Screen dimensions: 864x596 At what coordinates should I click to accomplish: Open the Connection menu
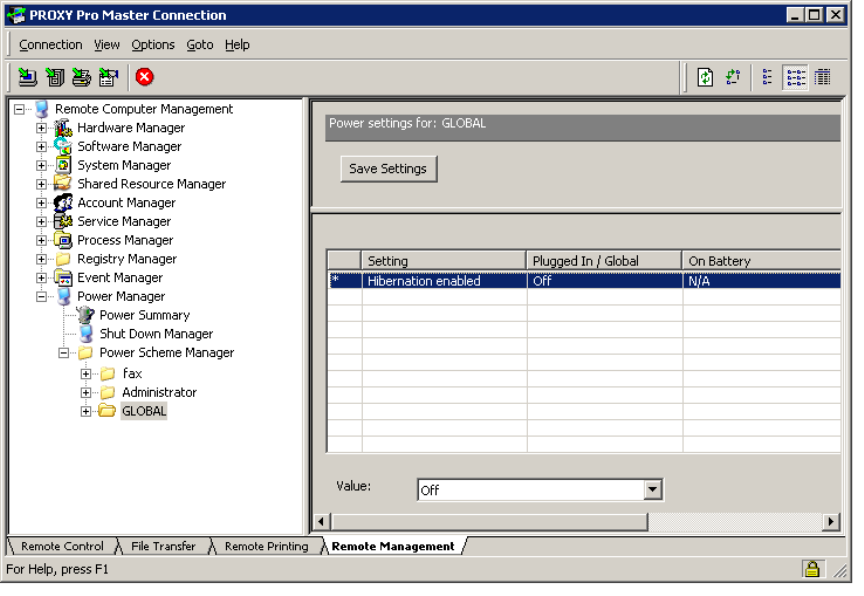tap(50, 45)
